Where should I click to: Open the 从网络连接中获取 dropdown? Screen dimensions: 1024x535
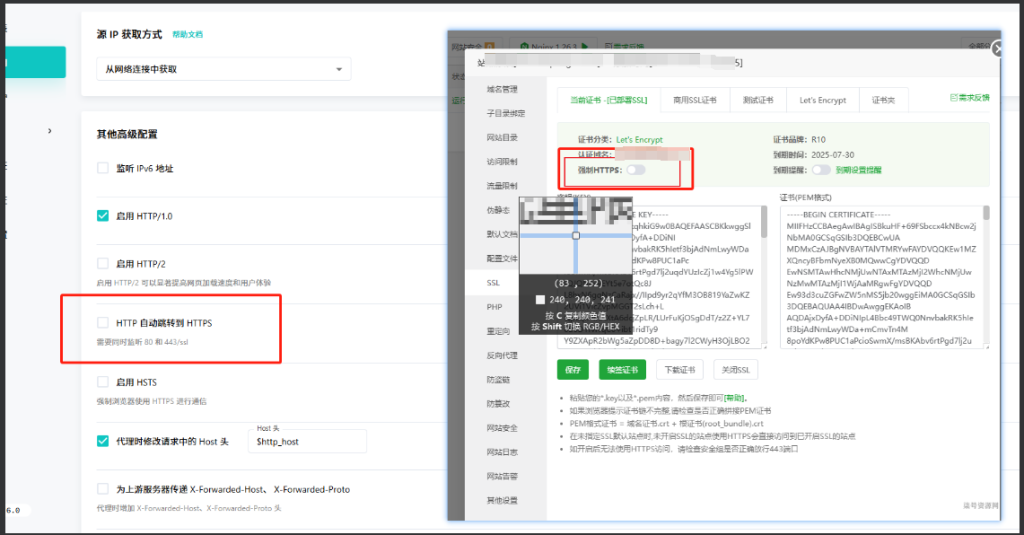click(223, 69)
